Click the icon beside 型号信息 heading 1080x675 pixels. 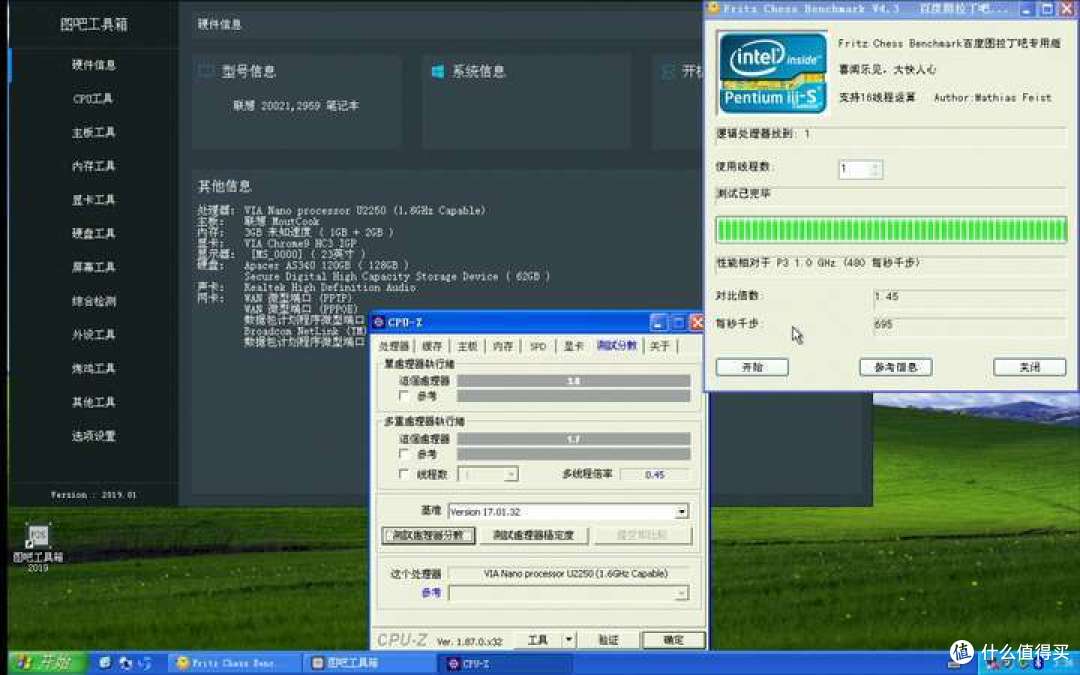pos(205,71)
